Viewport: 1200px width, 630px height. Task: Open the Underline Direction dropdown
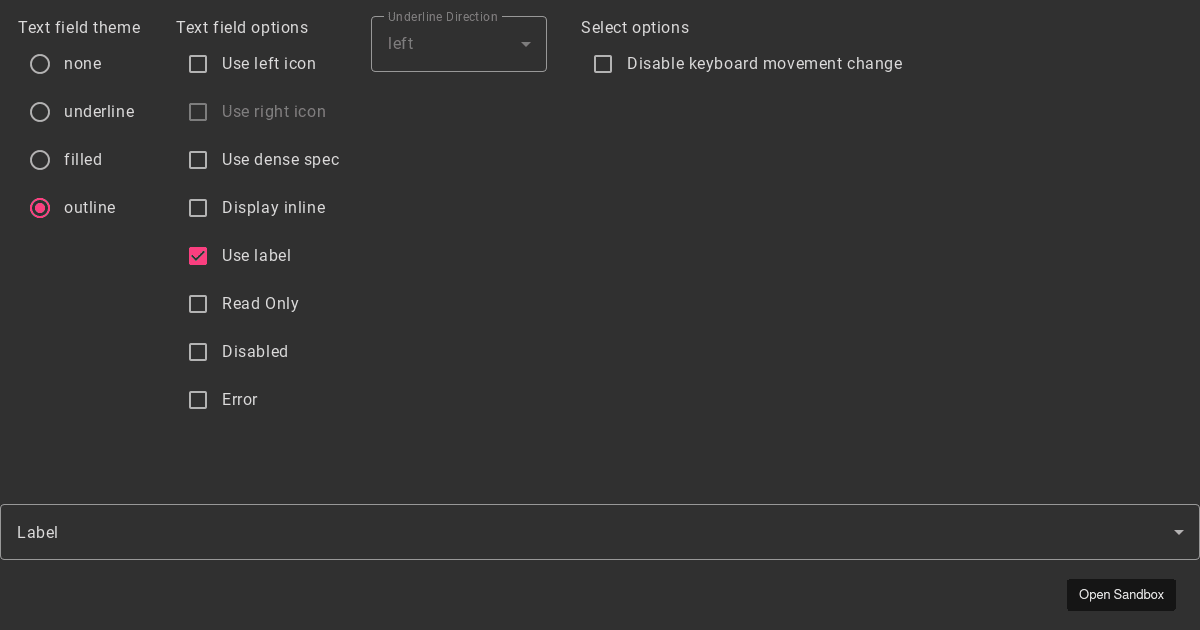coord(459,44)
